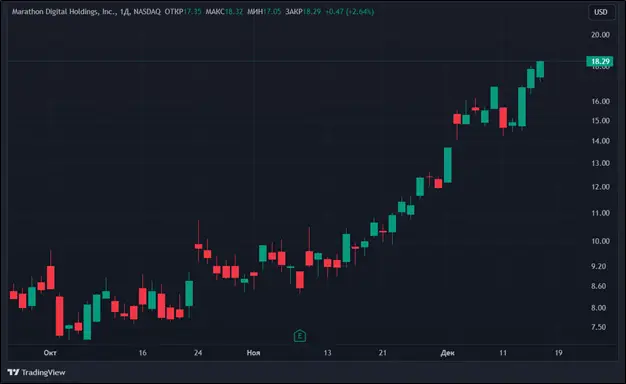Click the ОТКР 17.35 open value
626x384 pixels.
coord(183,12)
